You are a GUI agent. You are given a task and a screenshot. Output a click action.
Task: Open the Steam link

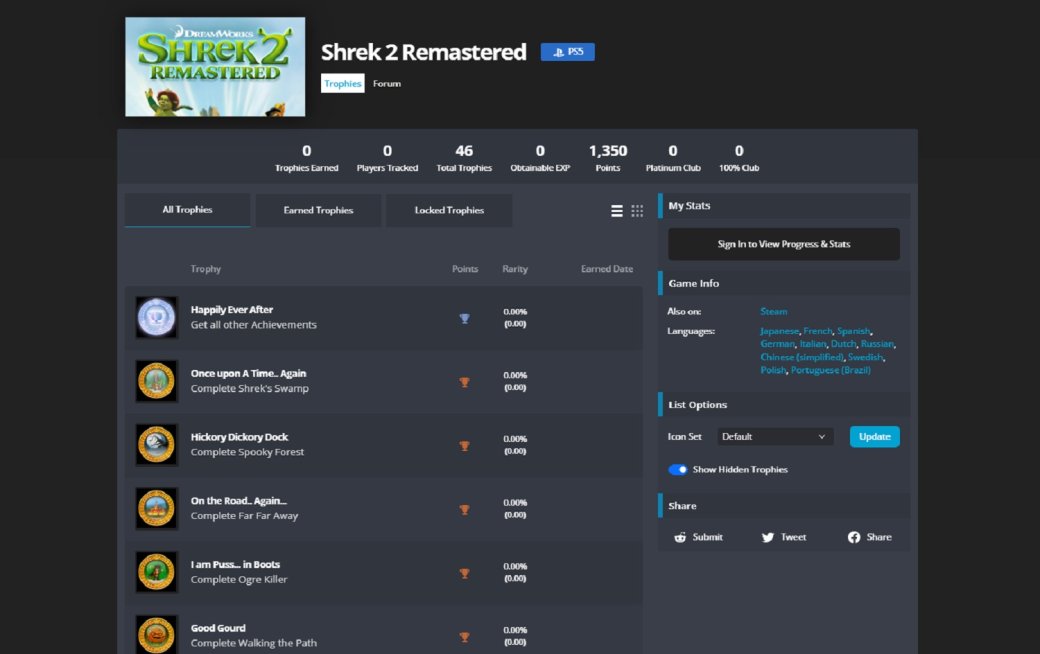774,311
